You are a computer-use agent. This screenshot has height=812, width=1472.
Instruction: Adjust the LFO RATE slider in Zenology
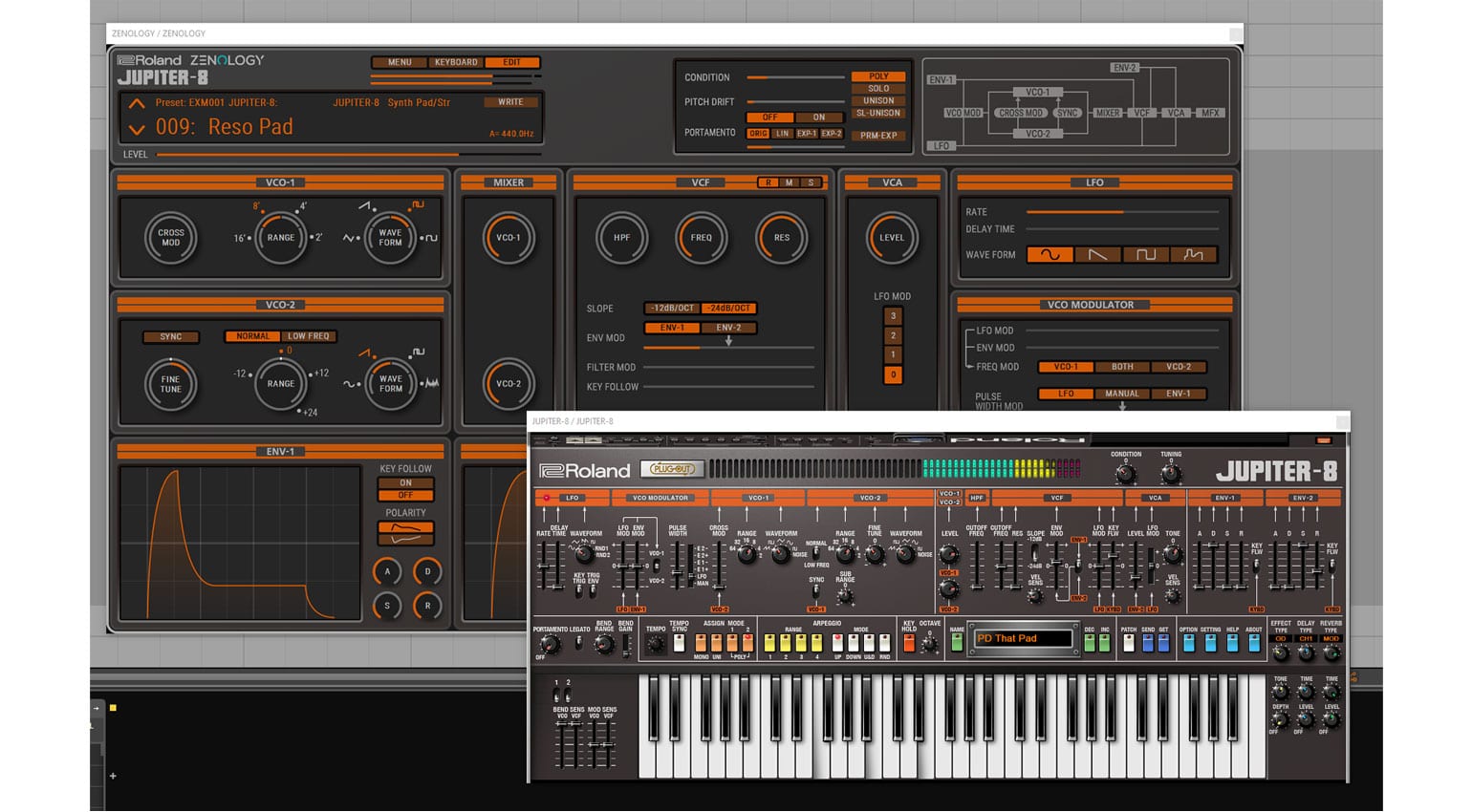(1122, 212)
